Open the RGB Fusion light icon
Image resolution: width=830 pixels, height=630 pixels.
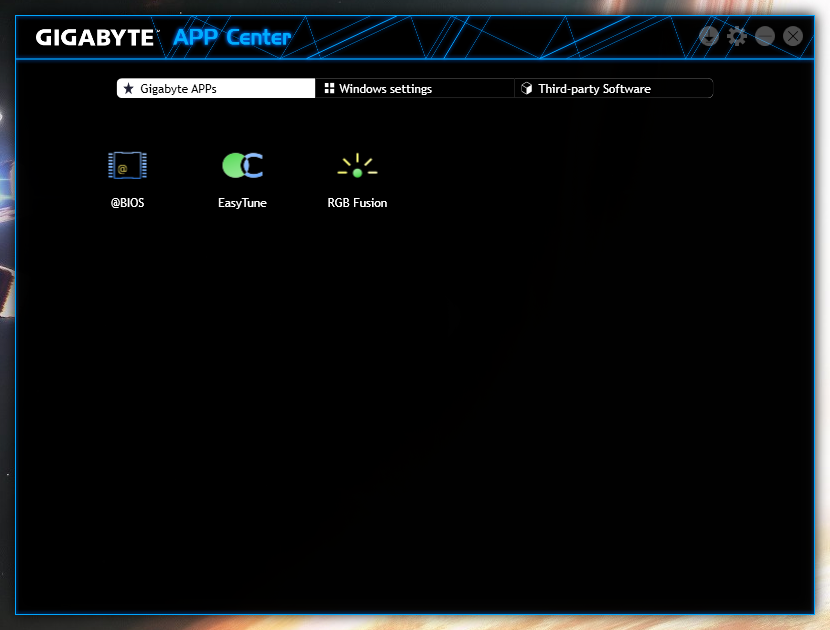(x=357, y=166)
